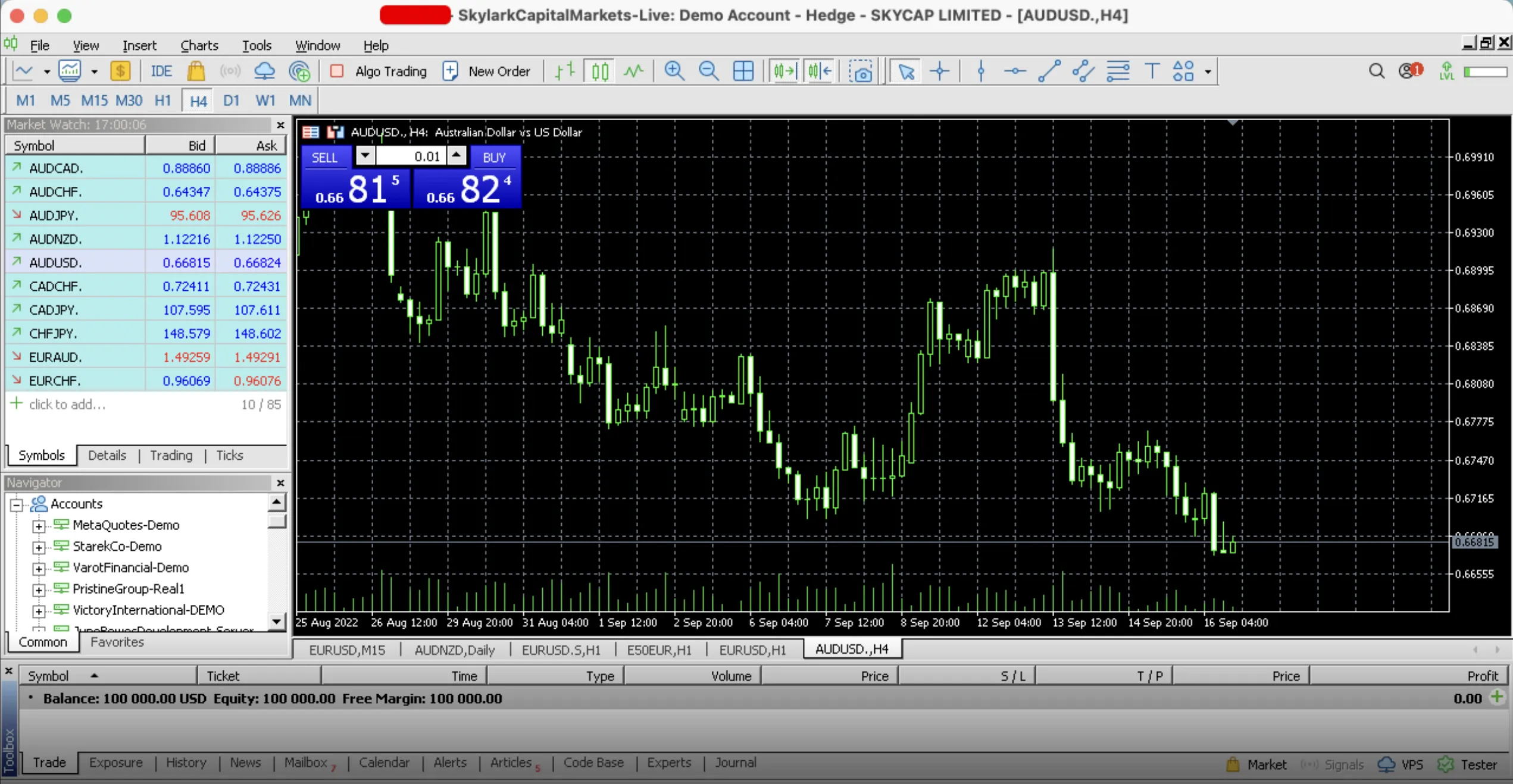The height and width of the screenshot is (784, 1513).
Task: Draw a horizontal line on chart
Action: (1014, 71)
